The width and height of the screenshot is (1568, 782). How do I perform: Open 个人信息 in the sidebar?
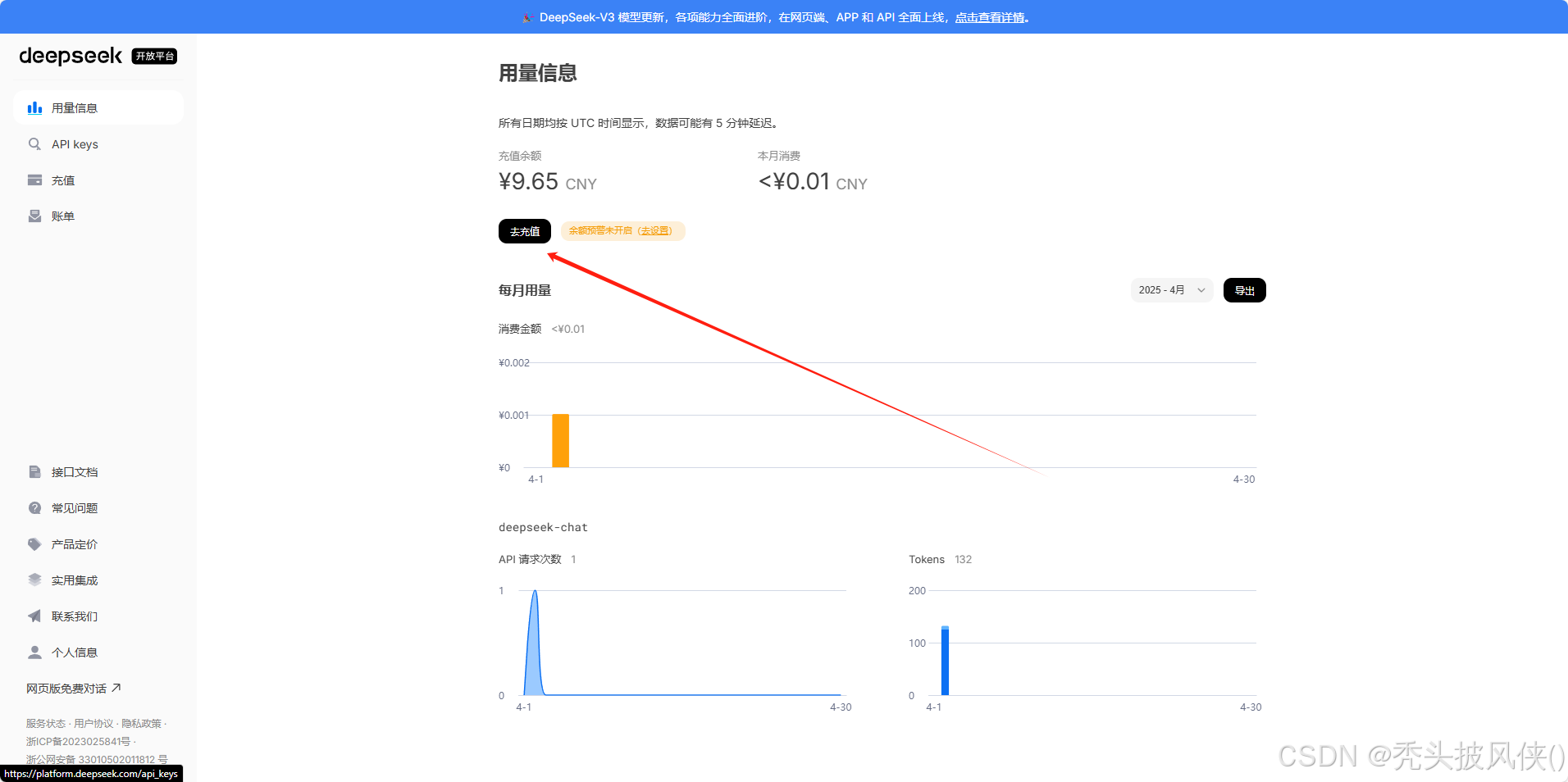coord(98,652)
